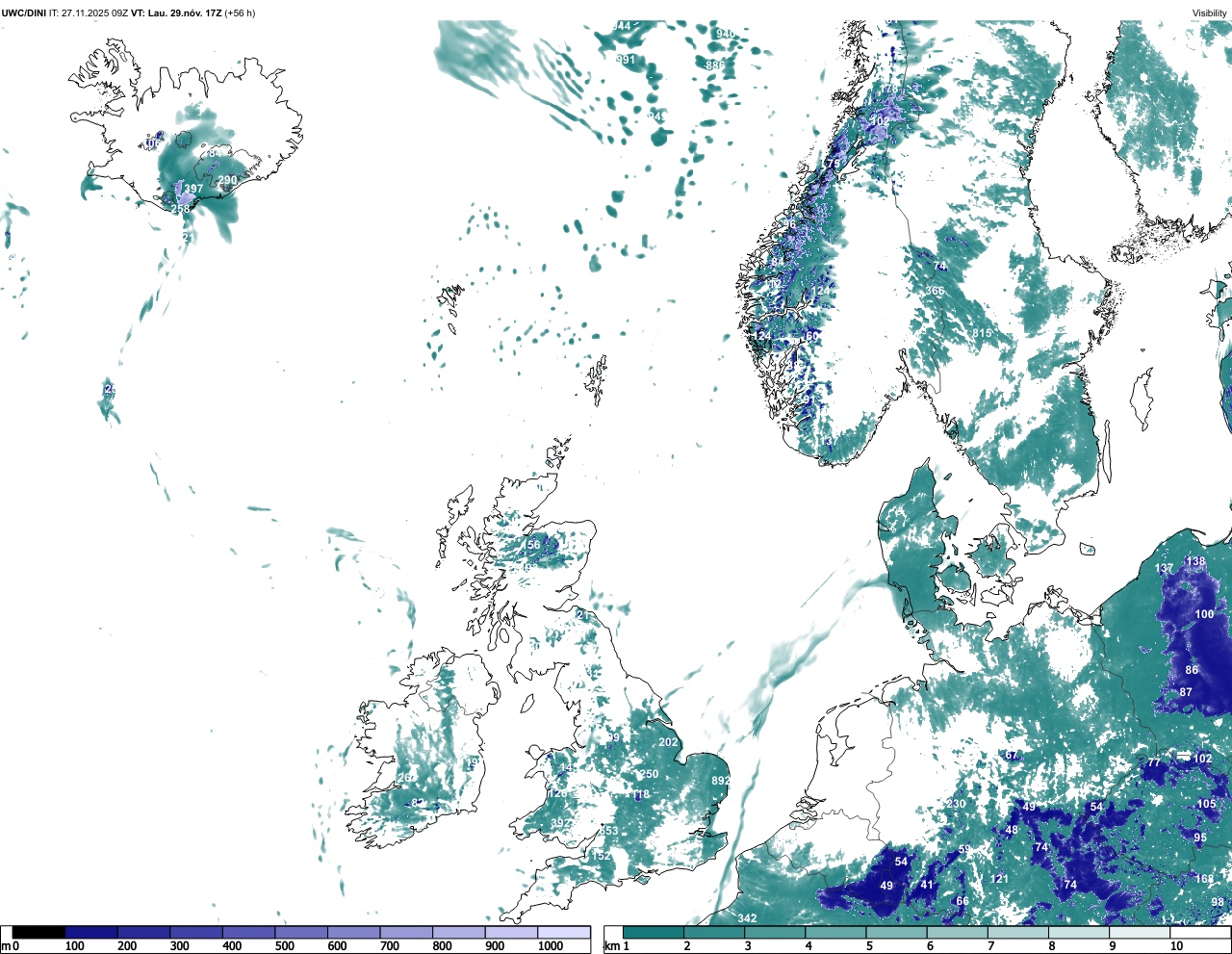The image size is (1232, 954).
Task: Click the 'Visibility' title label
Action: (1210, 13)
